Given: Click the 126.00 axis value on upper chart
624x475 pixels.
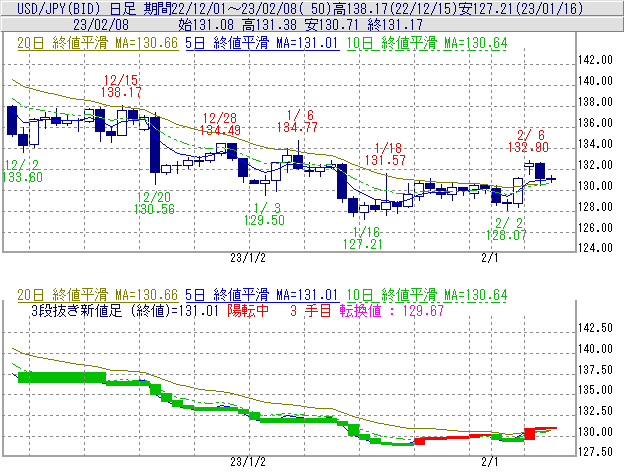Looking at the screenshot, I should click(x=595, y=228).
